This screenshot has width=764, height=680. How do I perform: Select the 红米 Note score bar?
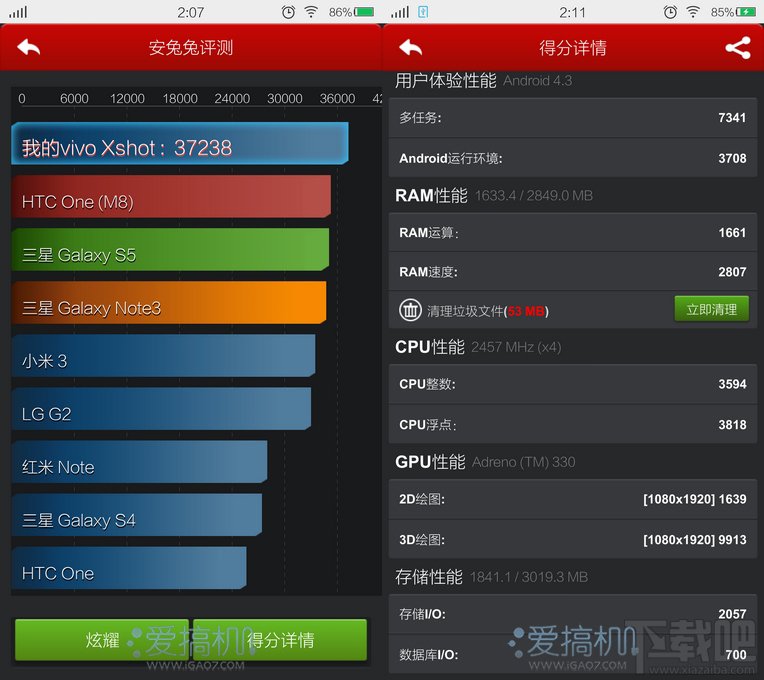(139, 462)
